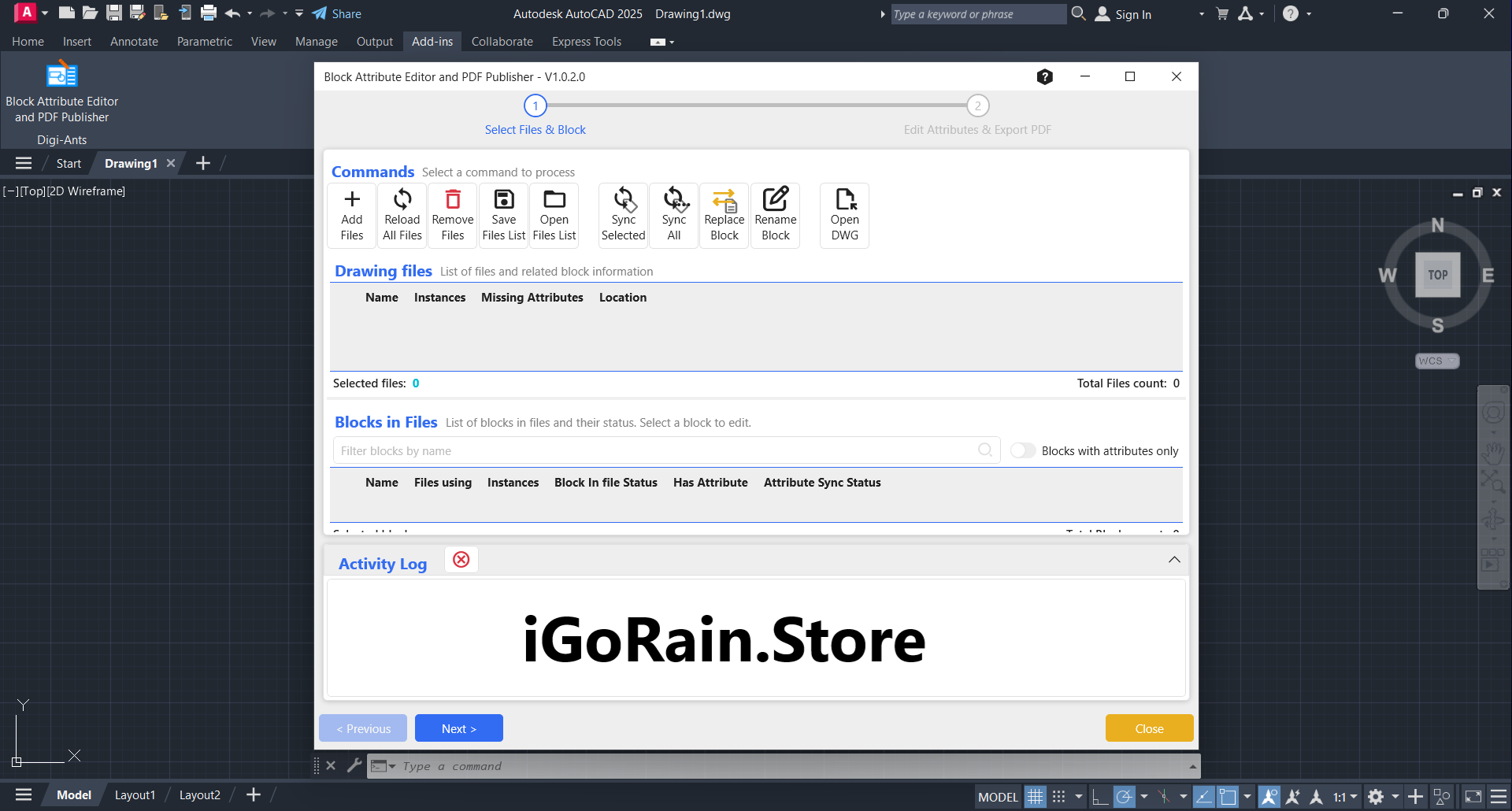Toggle Ortho mode in the status bar
Image resolution: width=1512 pixels, height=811 pixels.
coord(1099,796)
